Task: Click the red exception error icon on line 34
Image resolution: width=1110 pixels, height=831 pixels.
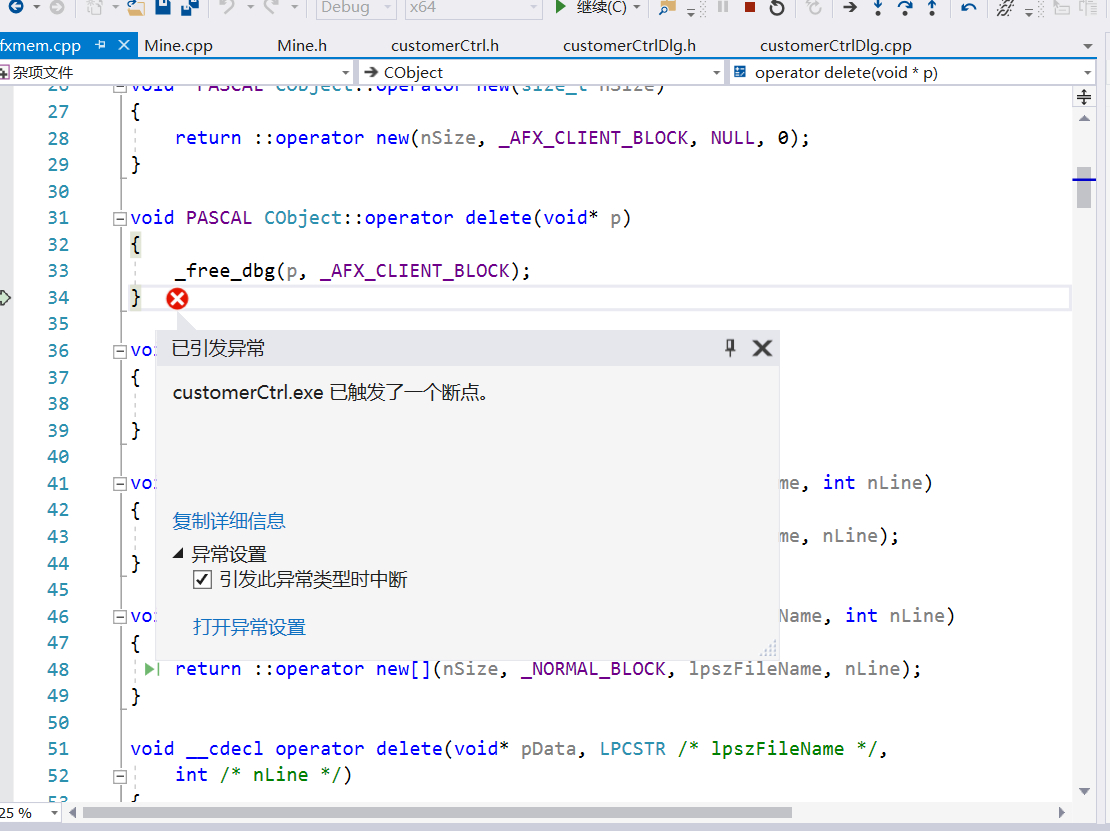Action: 177,299
